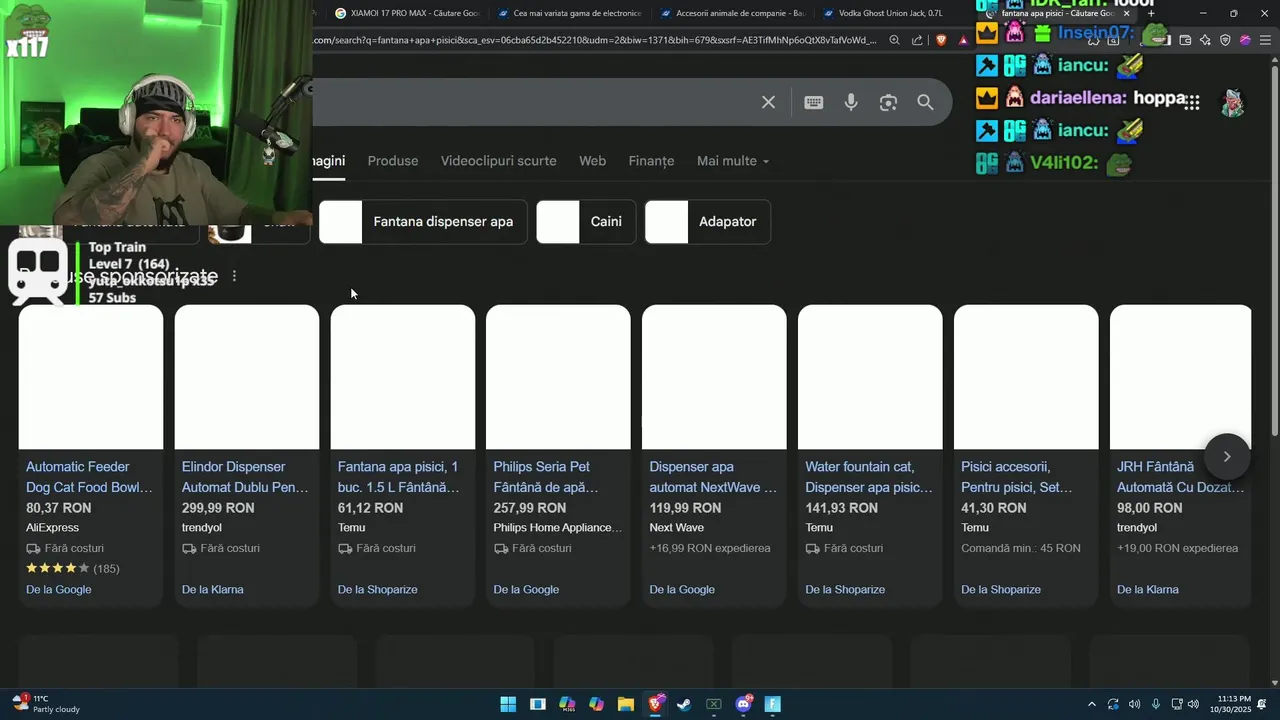Open Brave Shields lion icon
Screen dimensions: 1280x720
(941, 40)
